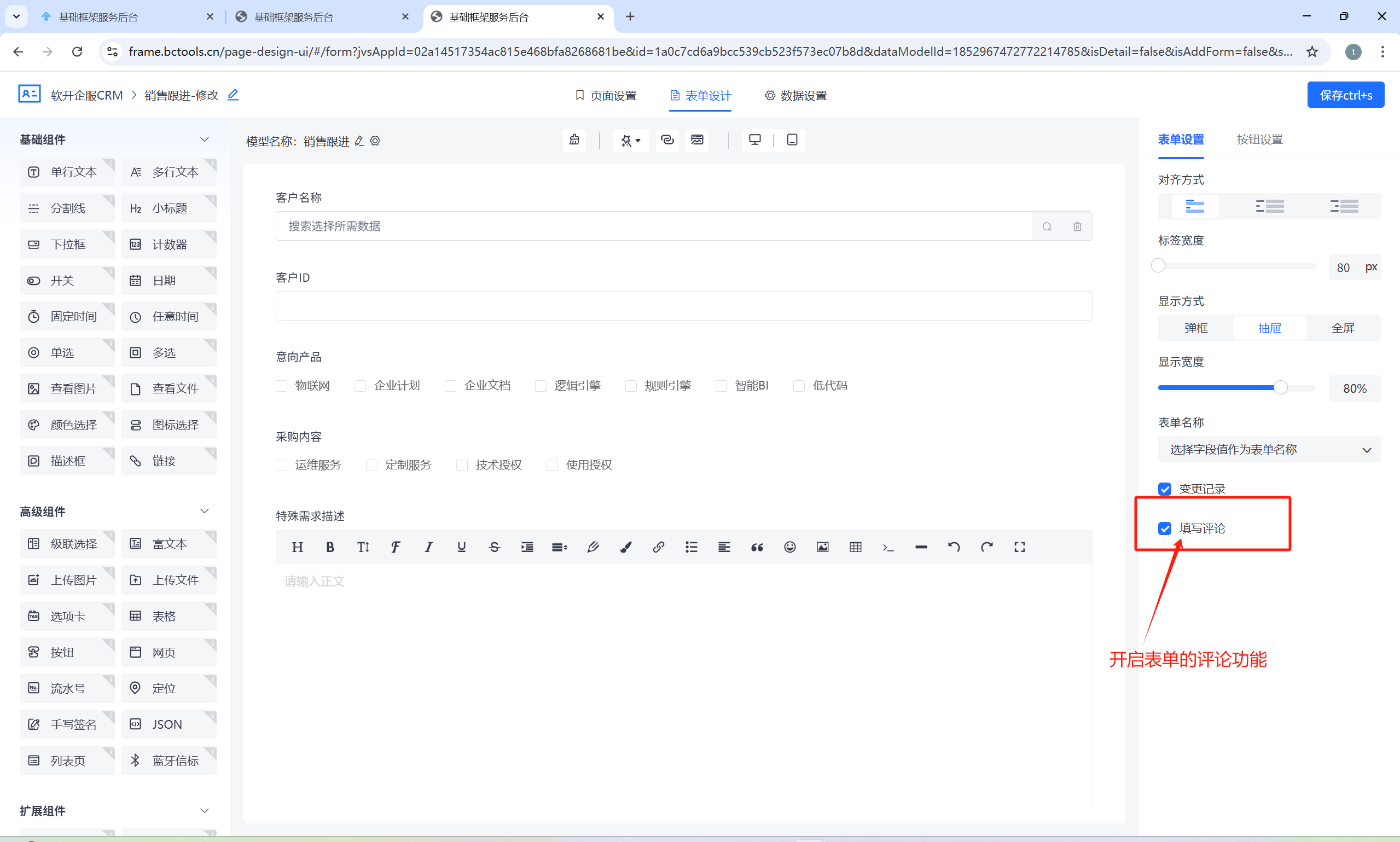Insert a quote block in editor

tap(757, 547)
